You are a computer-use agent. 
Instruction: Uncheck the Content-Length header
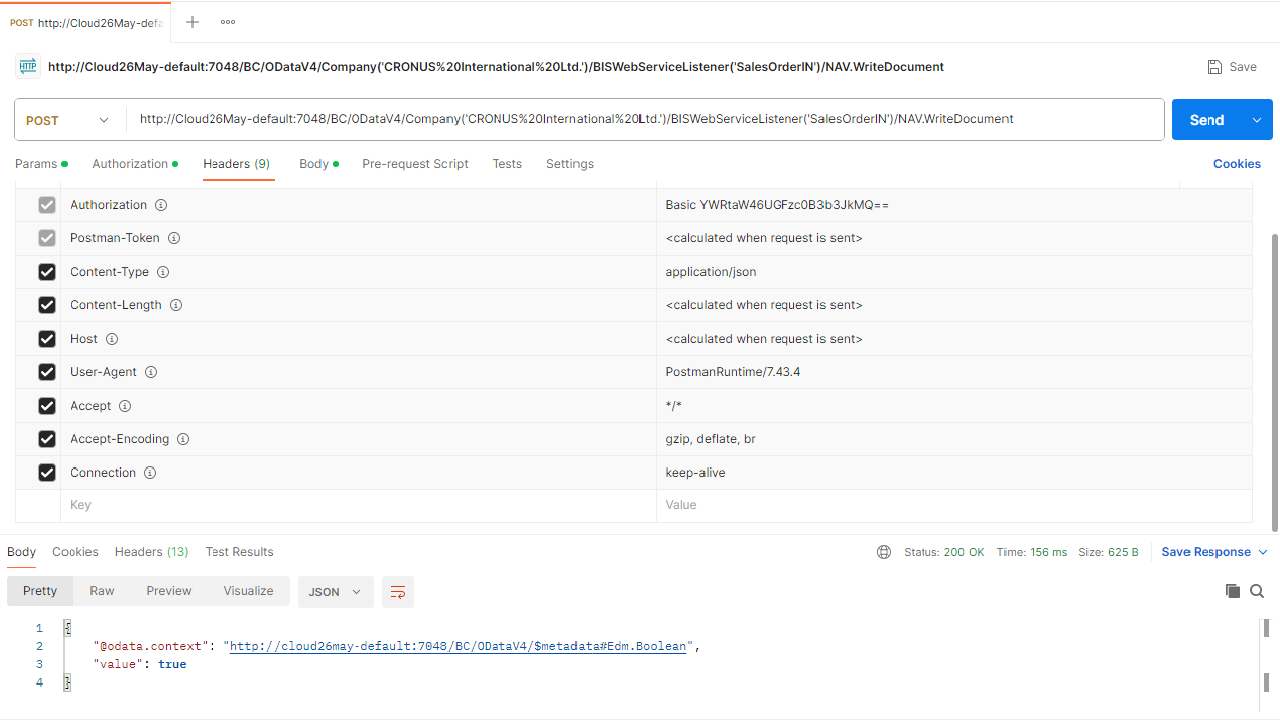[47, 305]
